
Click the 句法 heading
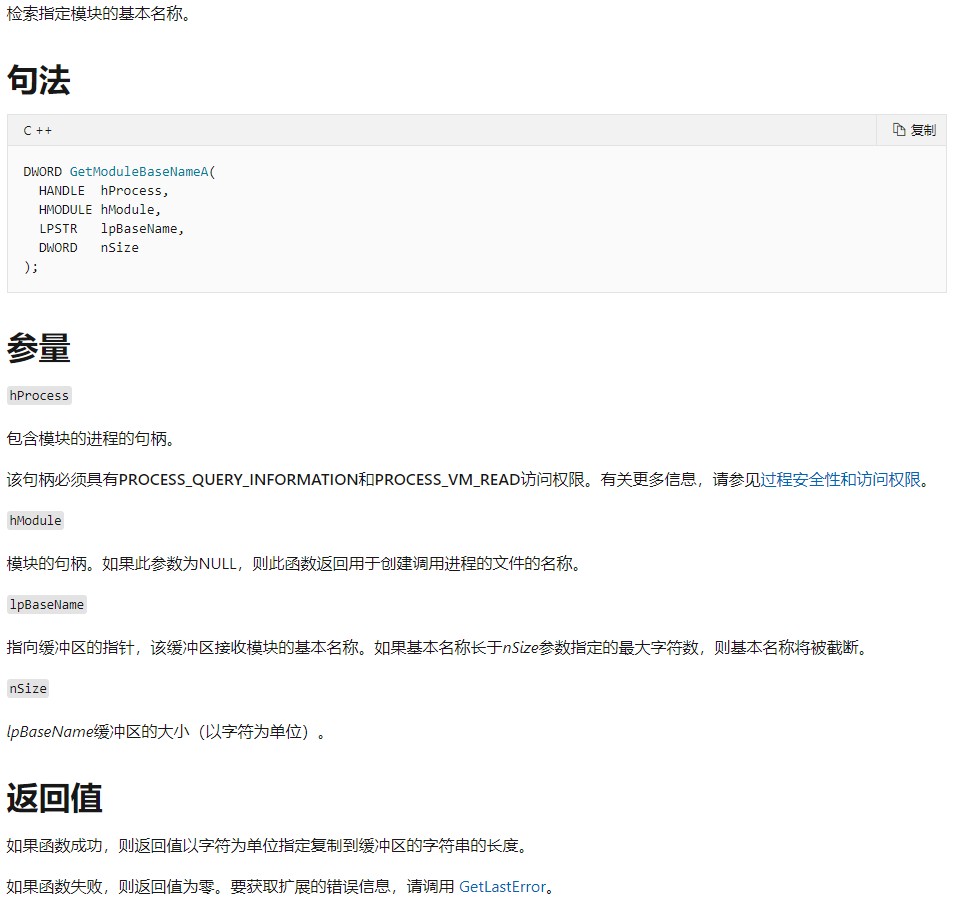click(39, 80)
